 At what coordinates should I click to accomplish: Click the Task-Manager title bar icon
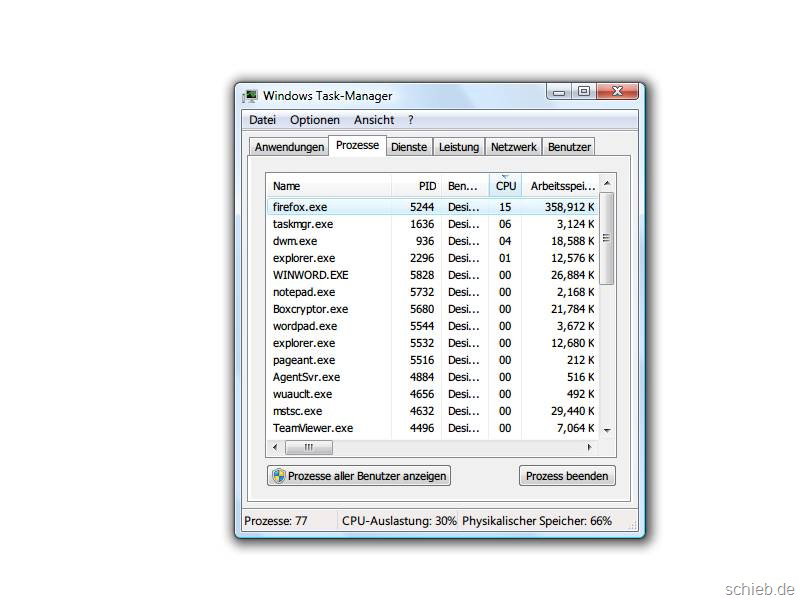(x=250, y=96)
